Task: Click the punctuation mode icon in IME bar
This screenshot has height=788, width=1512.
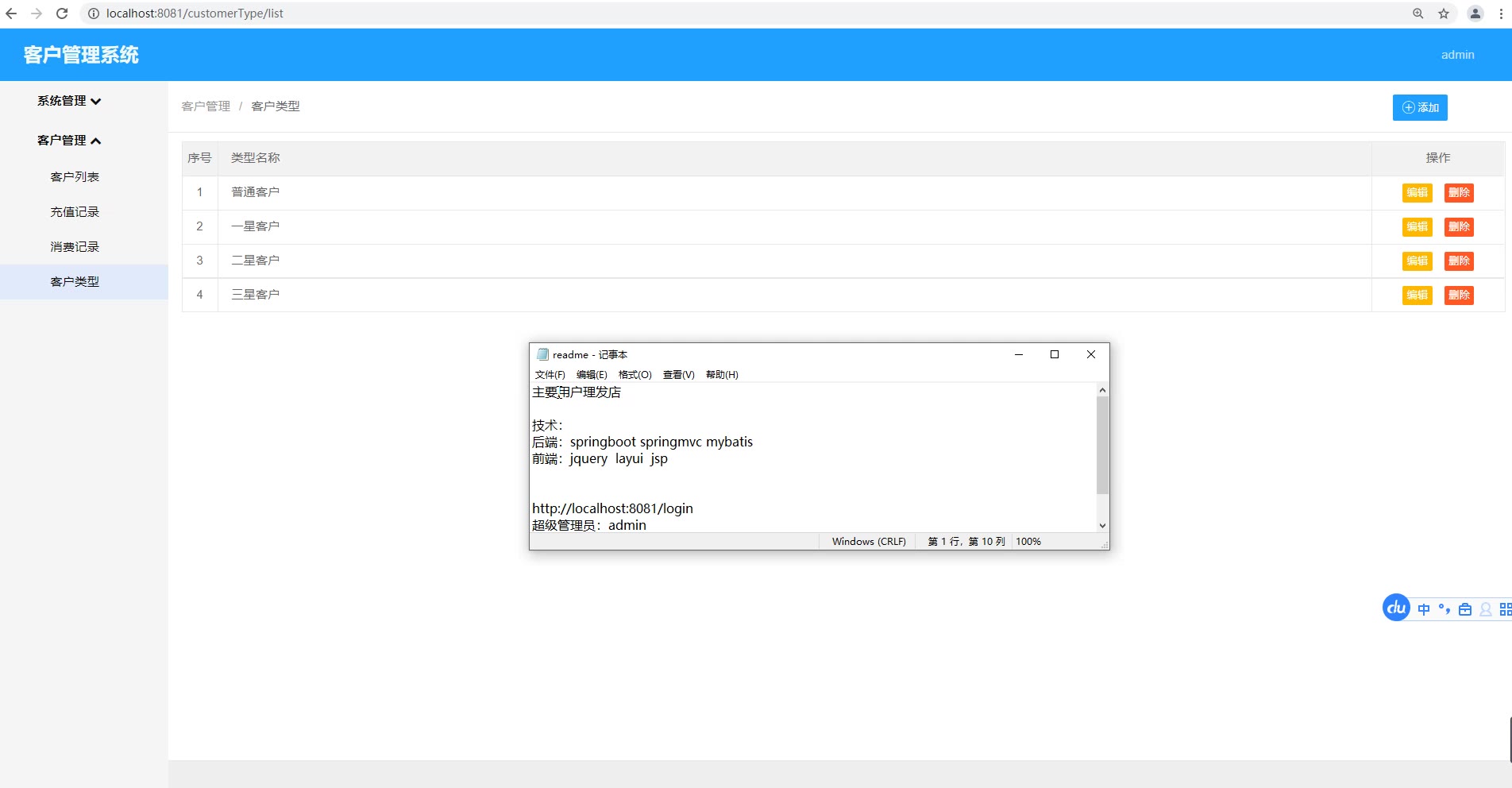Action: click(x=1444, y=609)
